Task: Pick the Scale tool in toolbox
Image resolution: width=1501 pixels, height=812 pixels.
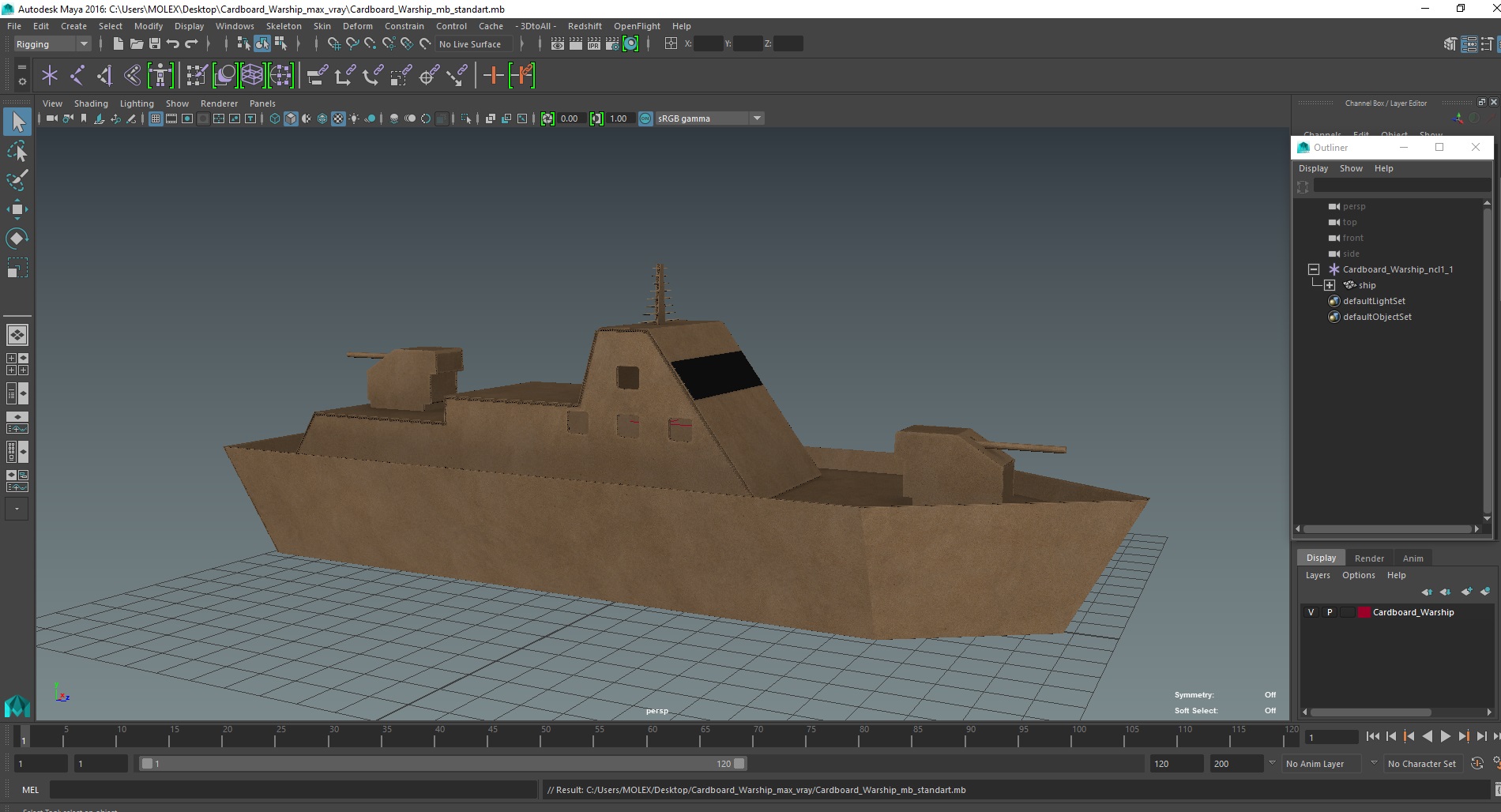Action: (x=17, y=268)
